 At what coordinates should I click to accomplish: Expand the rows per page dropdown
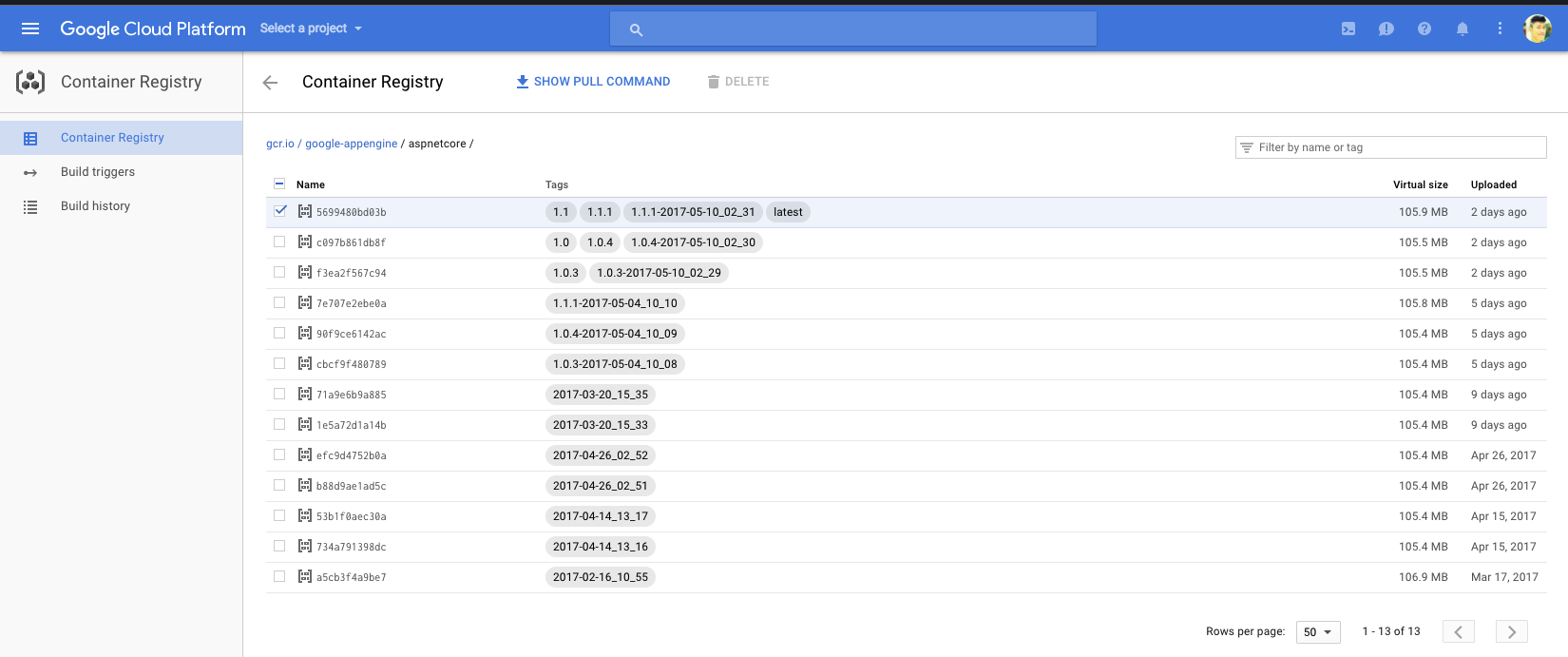point(1317,632)
